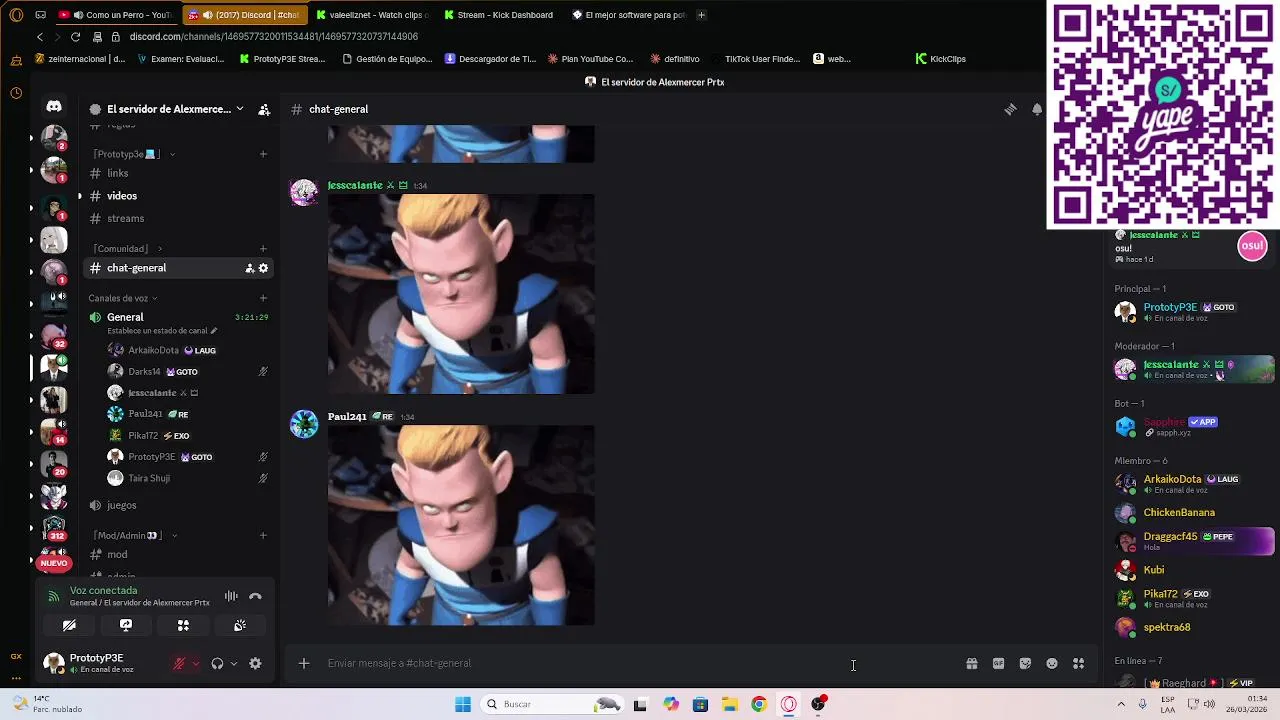
Task: Expand headphone output options arrow
Action: point(233,664)
